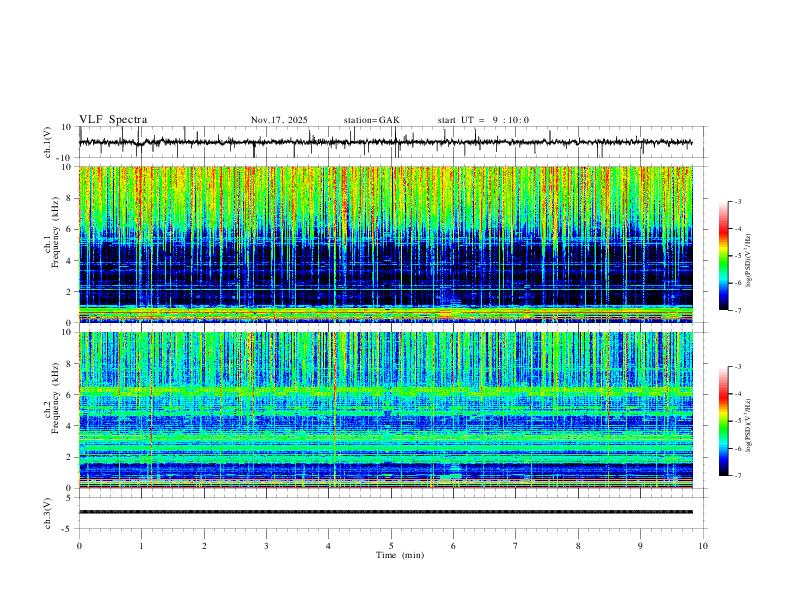Click the "-7" label on ch.2 color bar

(737, 476)
